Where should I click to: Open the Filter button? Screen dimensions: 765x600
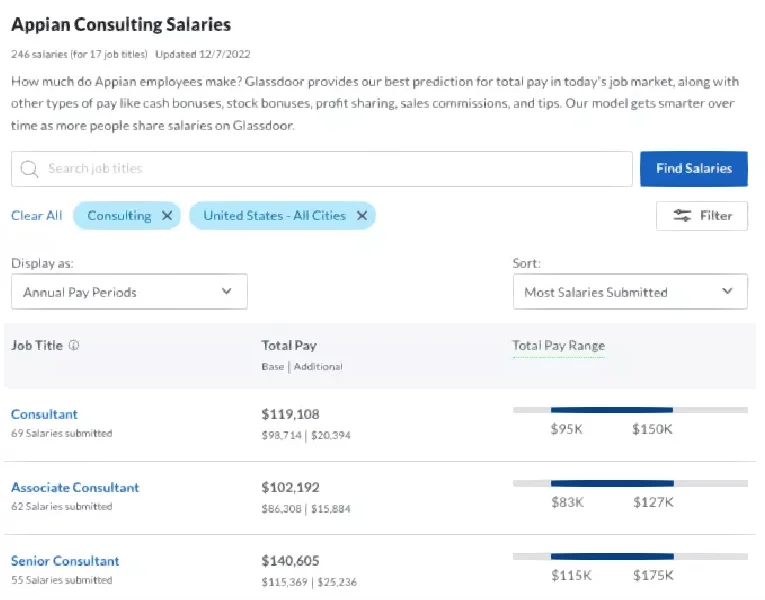click(x=702, y=216)
